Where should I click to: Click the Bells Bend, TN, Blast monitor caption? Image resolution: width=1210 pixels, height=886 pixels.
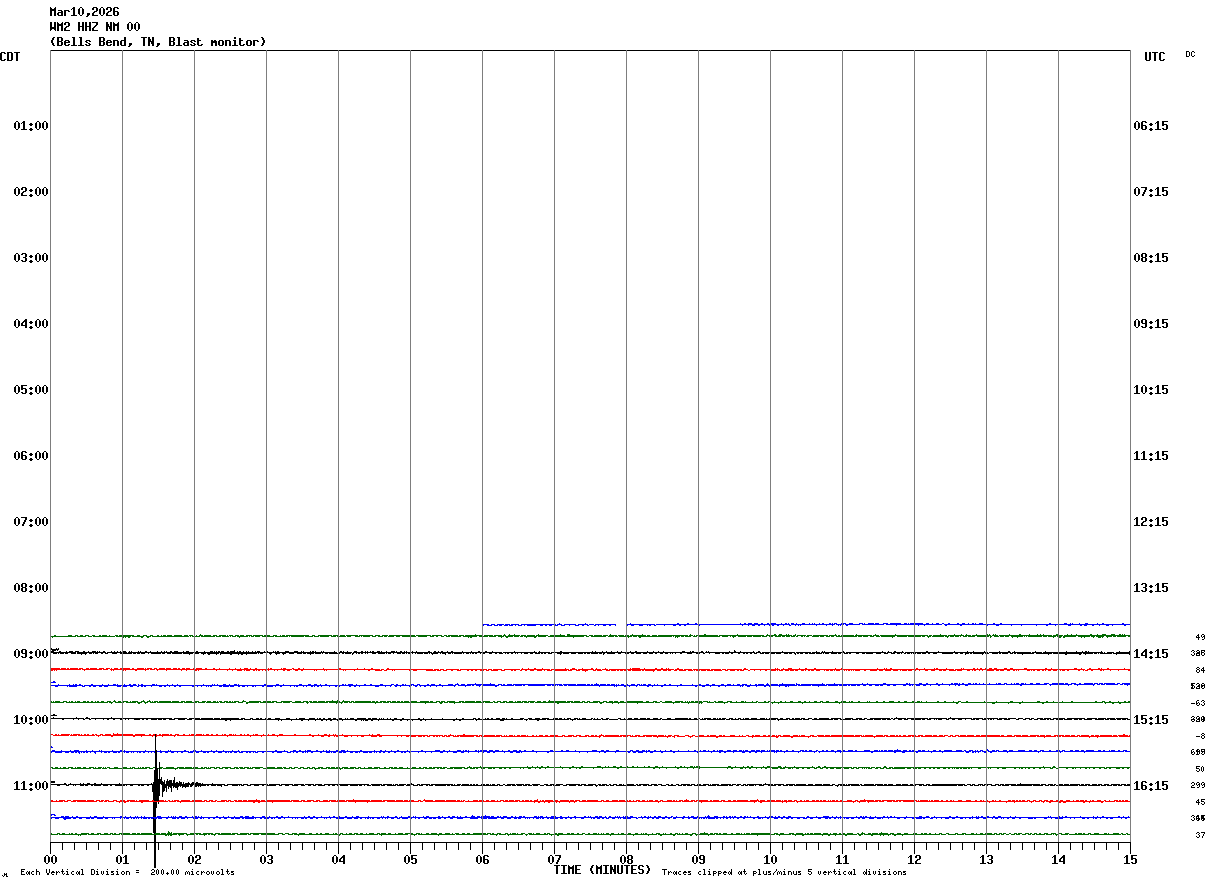pyautogui.click(x=158, y=42)
